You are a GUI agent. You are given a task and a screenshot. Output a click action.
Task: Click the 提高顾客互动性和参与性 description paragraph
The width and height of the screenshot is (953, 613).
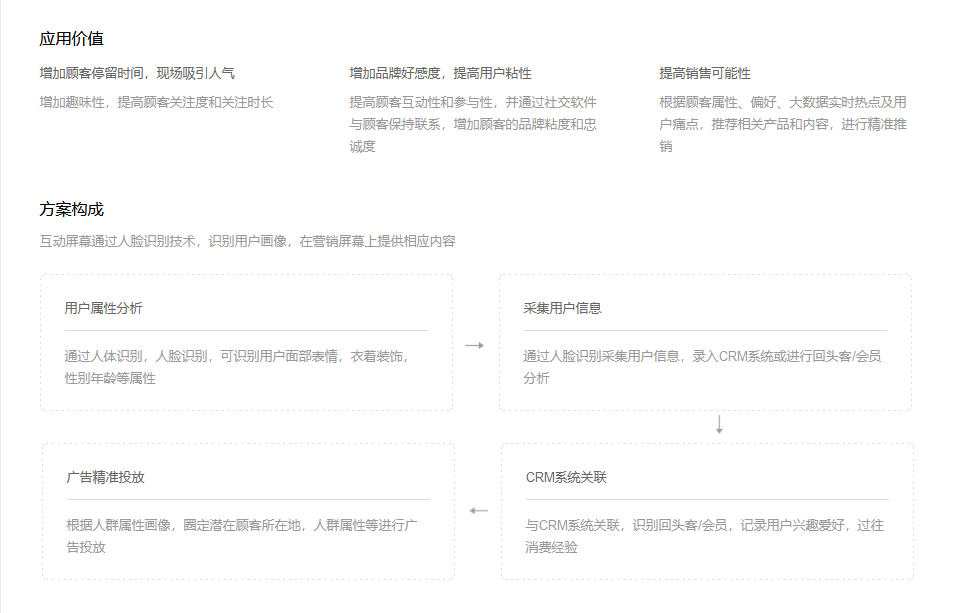click(x=473, y=124)
